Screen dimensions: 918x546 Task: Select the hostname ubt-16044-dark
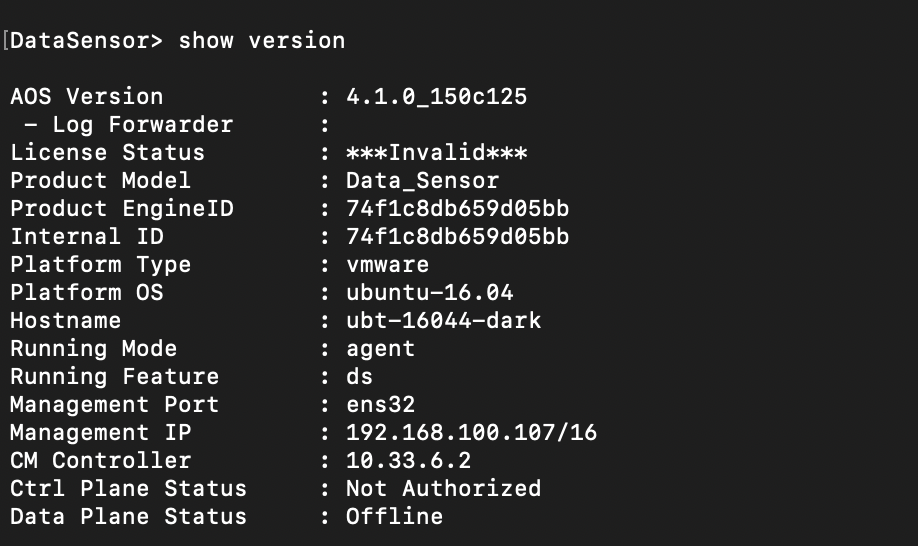coord(443,321)
